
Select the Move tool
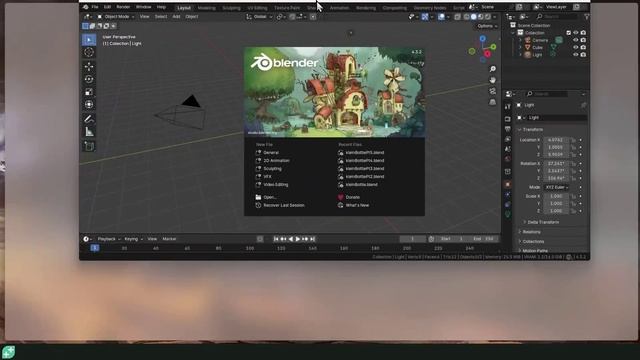pyautogui.click(x=89, y=67)
